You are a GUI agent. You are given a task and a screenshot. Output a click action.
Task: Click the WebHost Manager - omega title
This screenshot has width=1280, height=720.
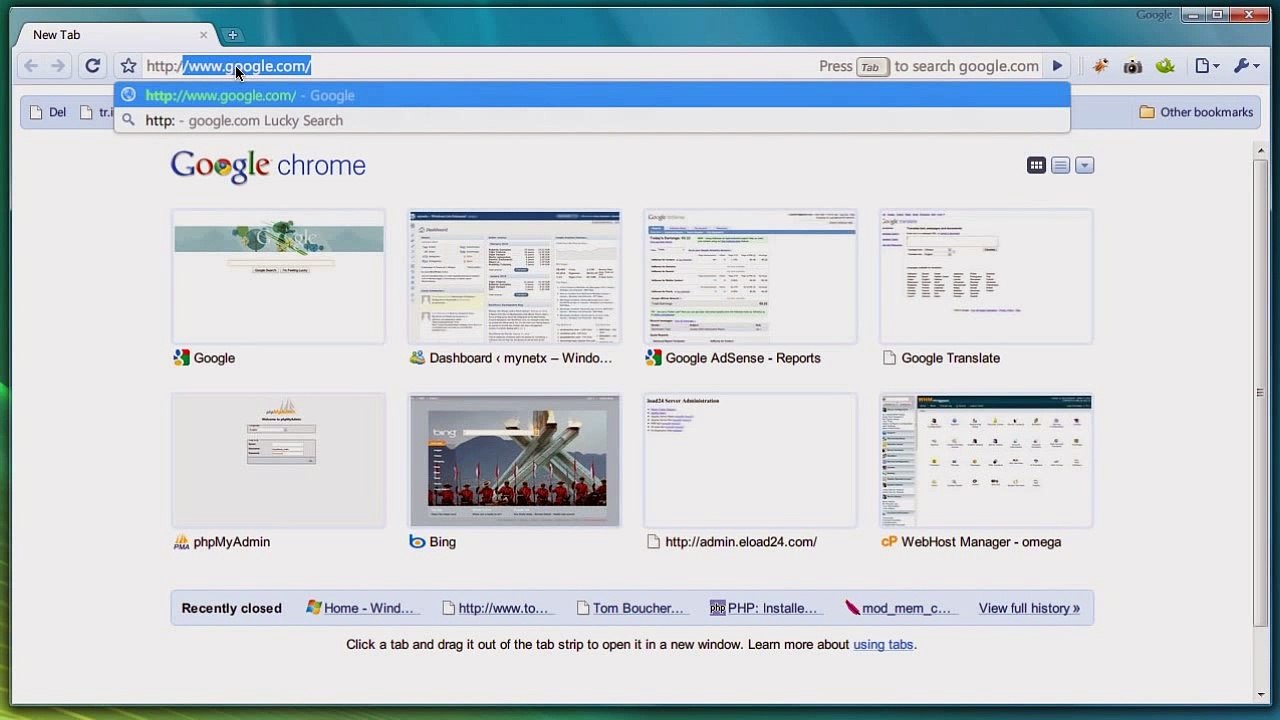[981, 542]
